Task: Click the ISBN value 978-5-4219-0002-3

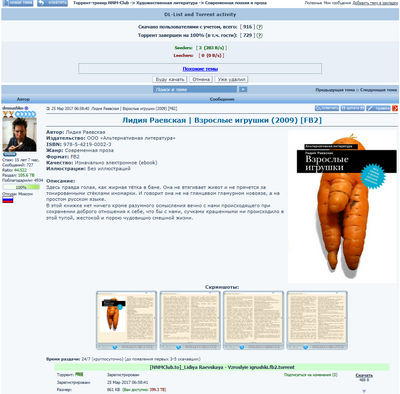Action: (87, 144)
